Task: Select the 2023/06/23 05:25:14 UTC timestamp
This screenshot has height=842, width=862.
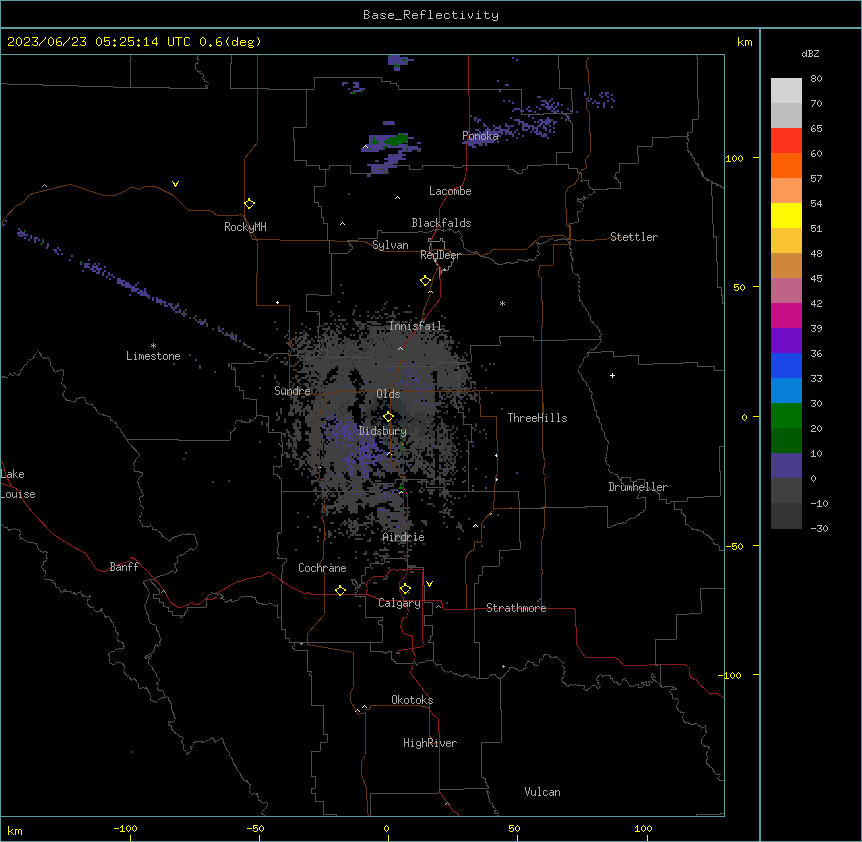Action: pos(99,42)
